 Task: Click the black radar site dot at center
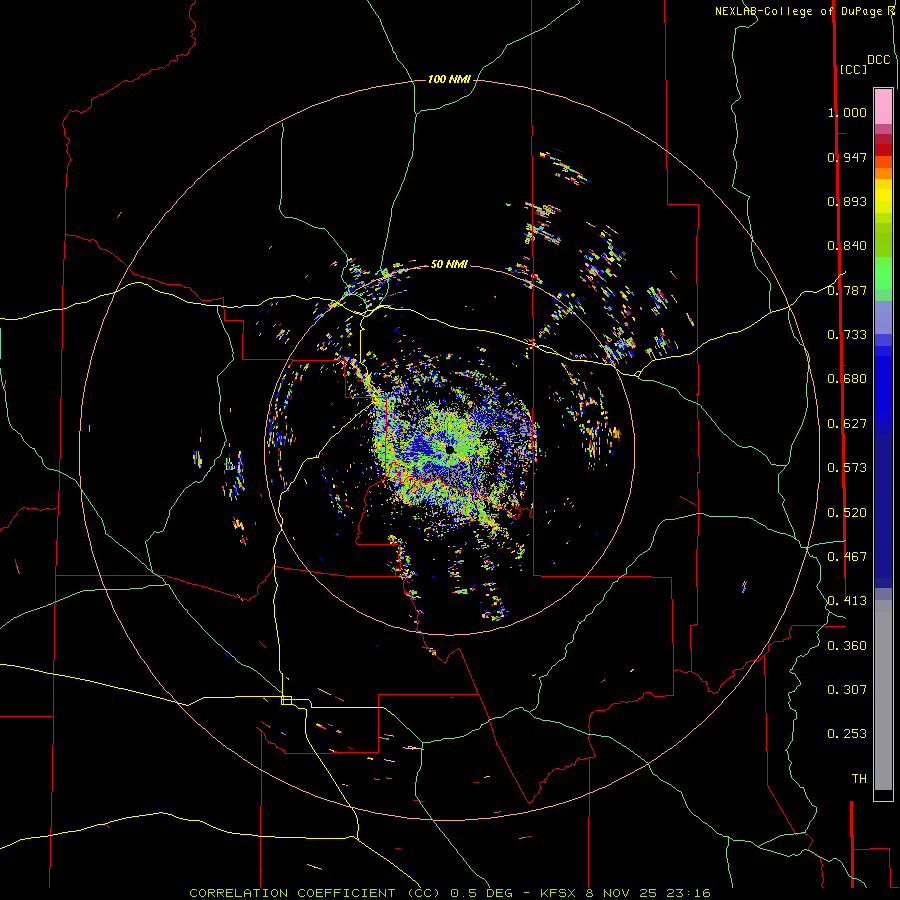pyautogui.click(x=450, y=449)
